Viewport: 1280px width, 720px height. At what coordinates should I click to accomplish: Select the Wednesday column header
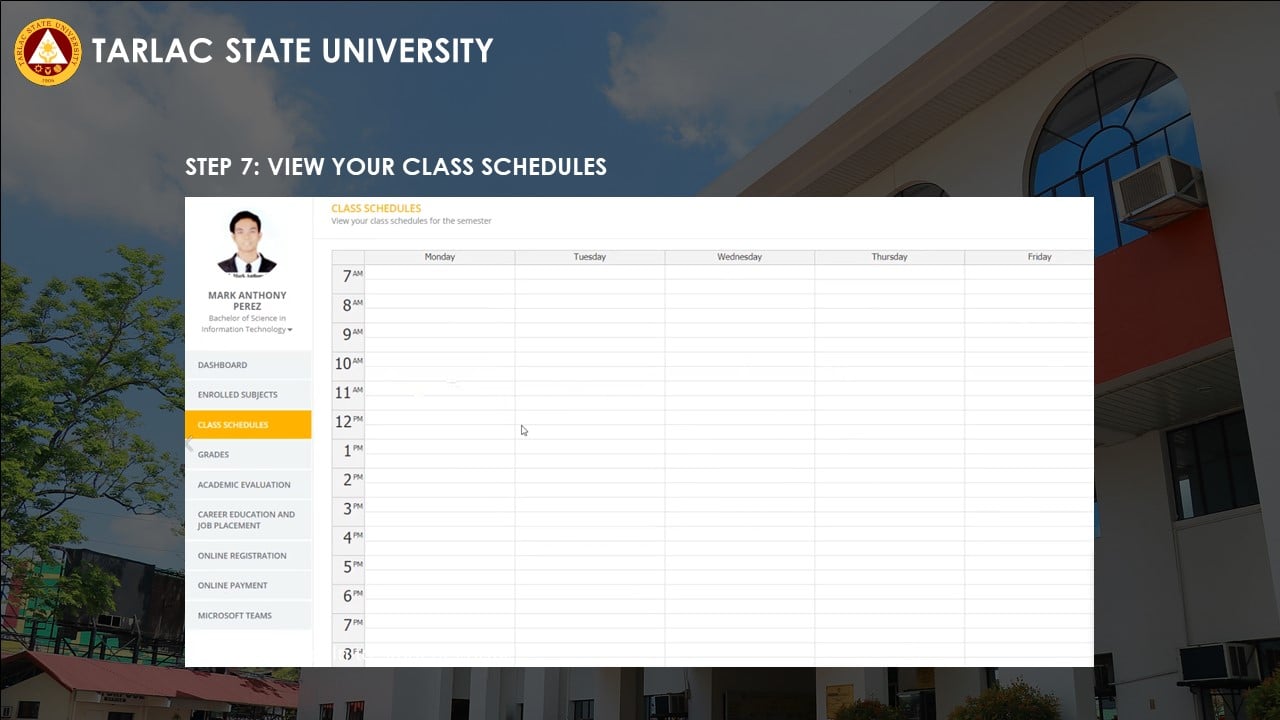point(739,257)
